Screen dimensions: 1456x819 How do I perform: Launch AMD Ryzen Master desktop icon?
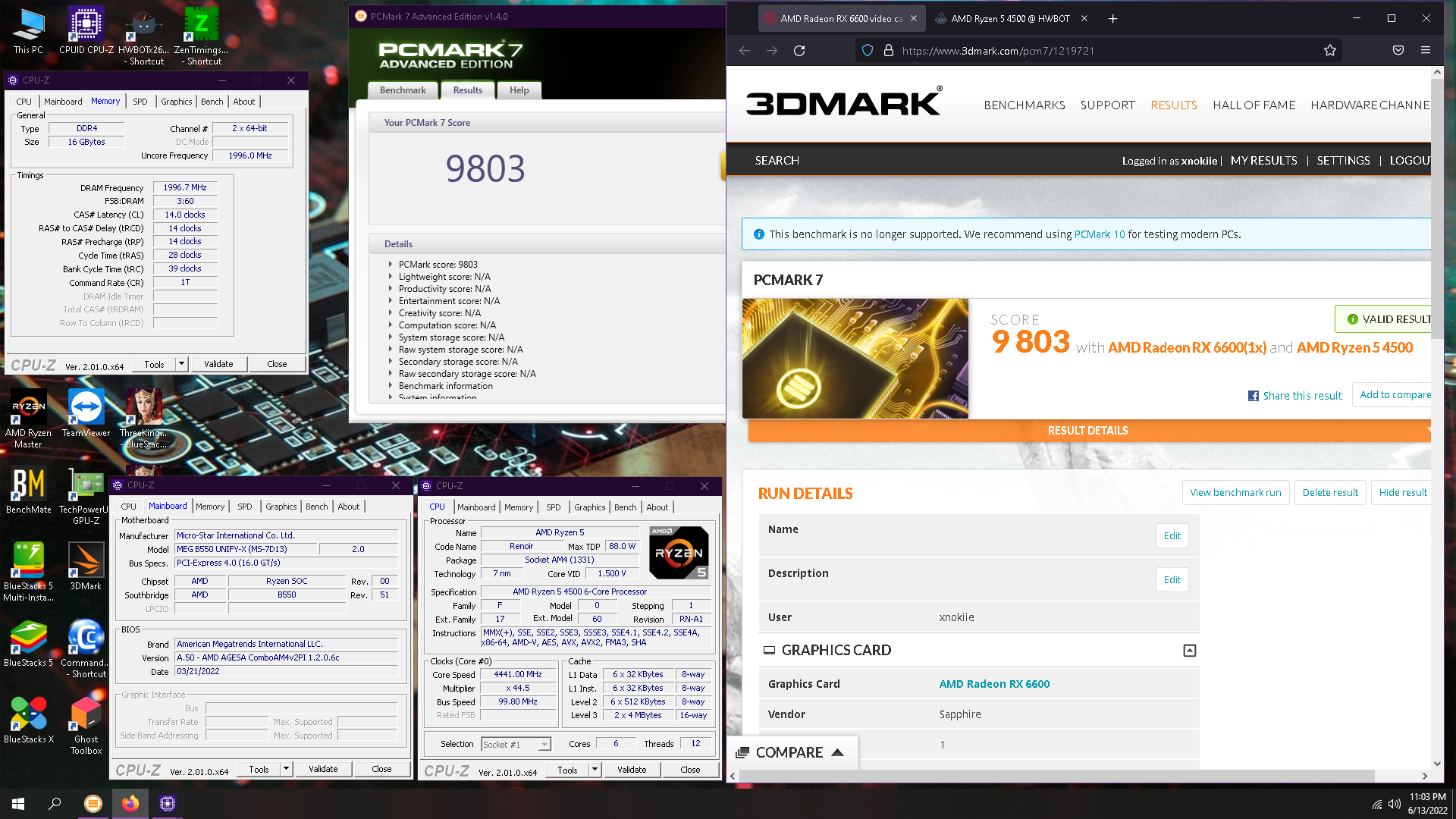tap(28, 419)
